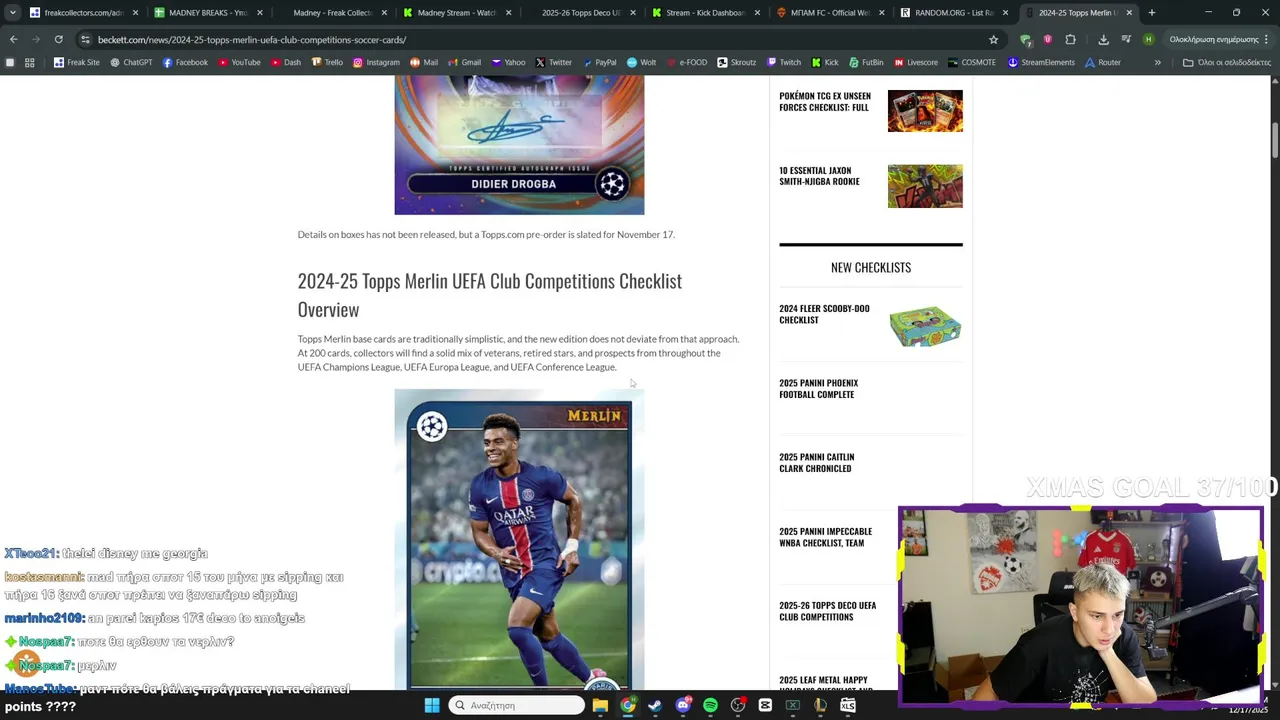The image size is (1280, 720).
Task: Open Chrome downloads icon
Action: [x=1103, y=39]
